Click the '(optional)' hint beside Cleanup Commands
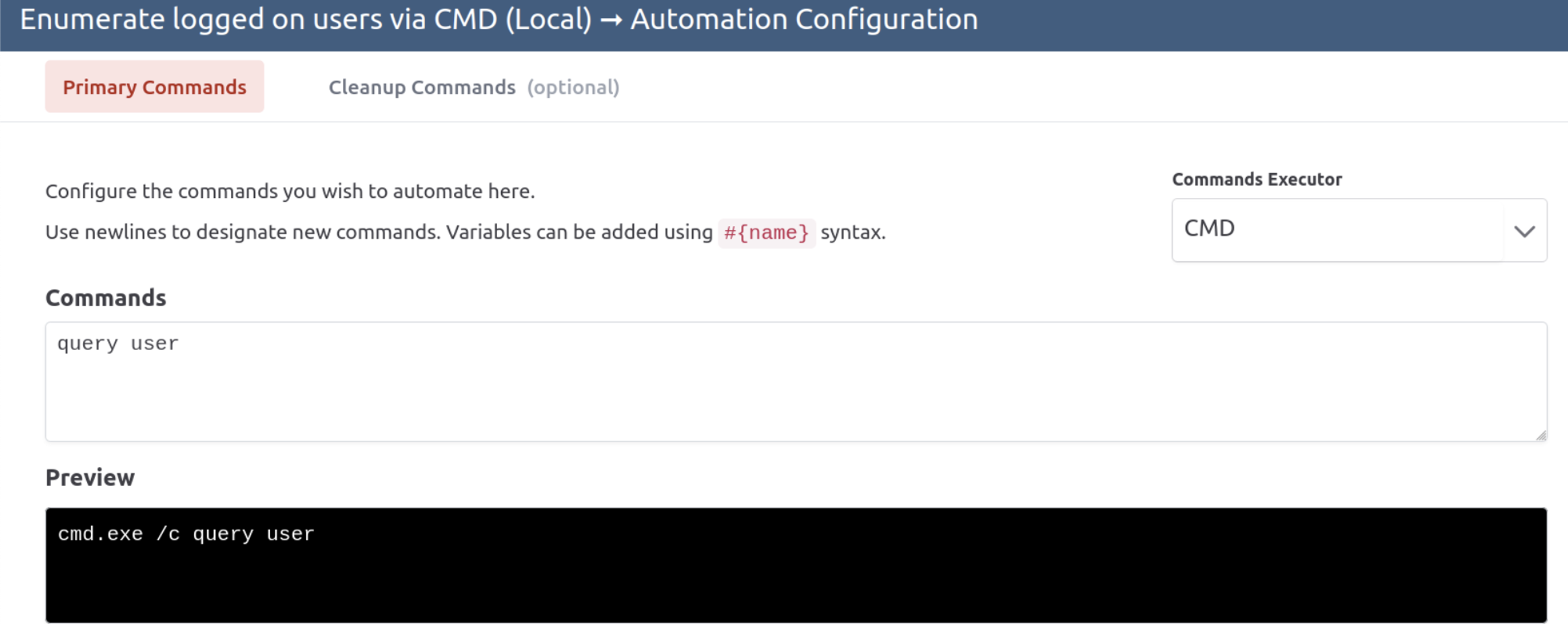Screen dimensions: 1568x624 click(x=573, y=88)
